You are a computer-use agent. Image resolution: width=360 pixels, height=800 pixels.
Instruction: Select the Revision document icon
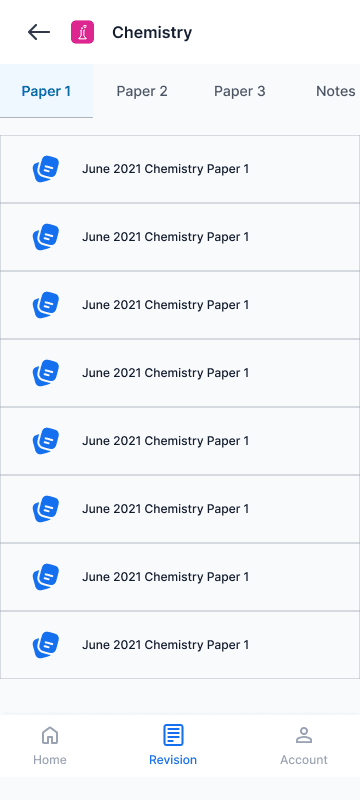[x=173, y=735]
